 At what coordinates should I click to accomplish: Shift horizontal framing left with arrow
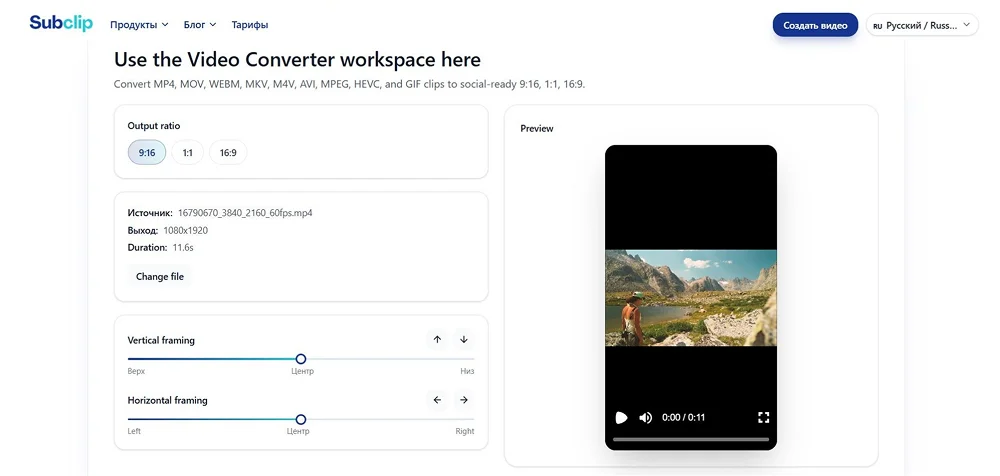click(x=437, y=400)
